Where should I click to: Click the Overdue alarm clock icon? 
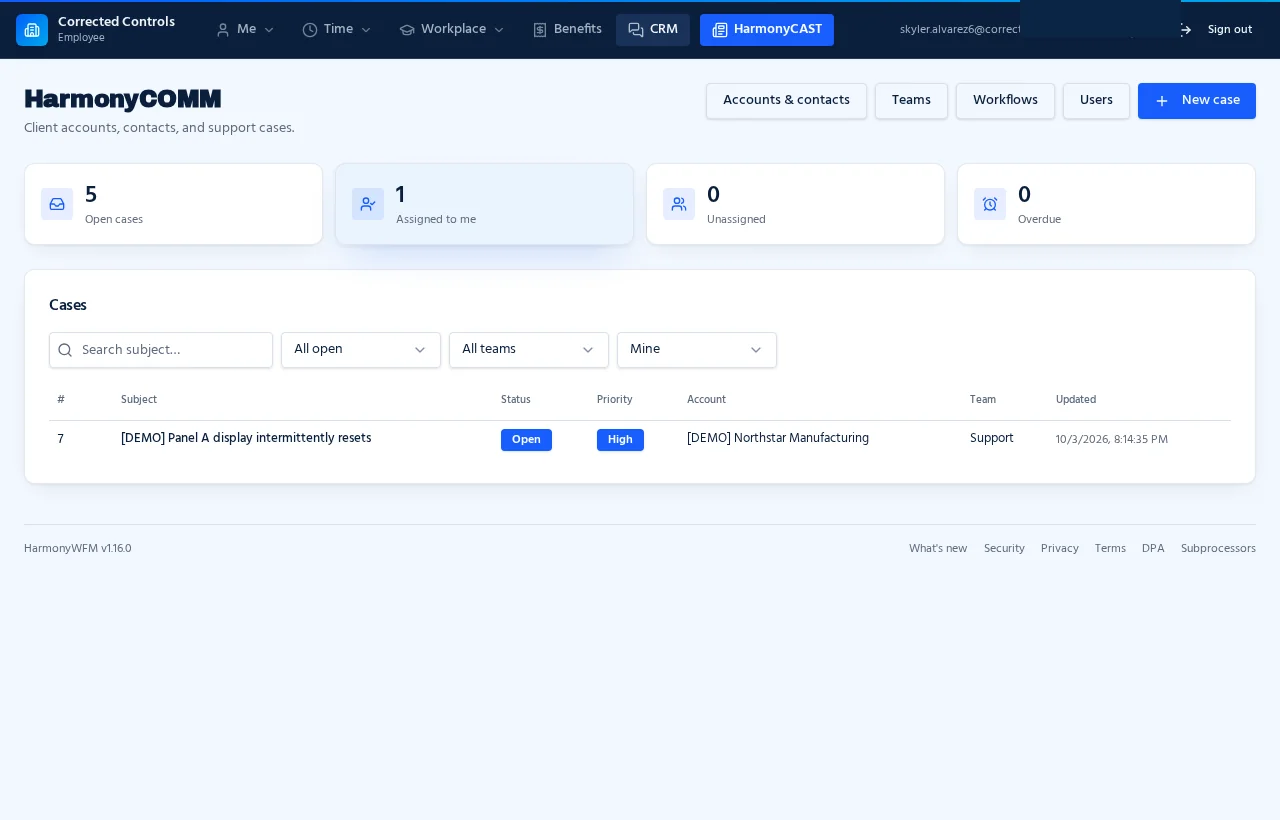click(990, 204)
